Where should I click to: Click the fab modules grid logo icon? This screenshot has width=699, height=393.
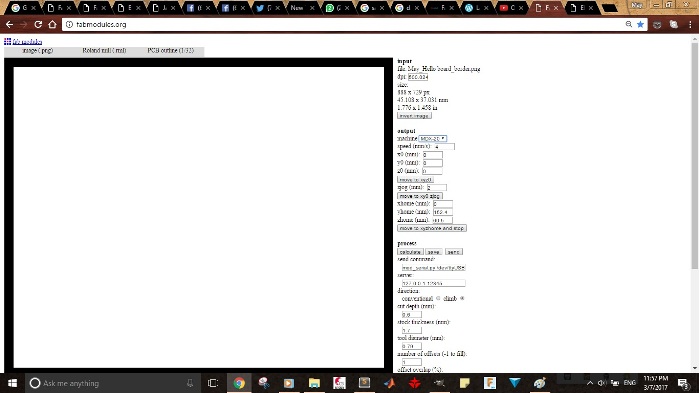pyautogui.click(x=8, y=41)
